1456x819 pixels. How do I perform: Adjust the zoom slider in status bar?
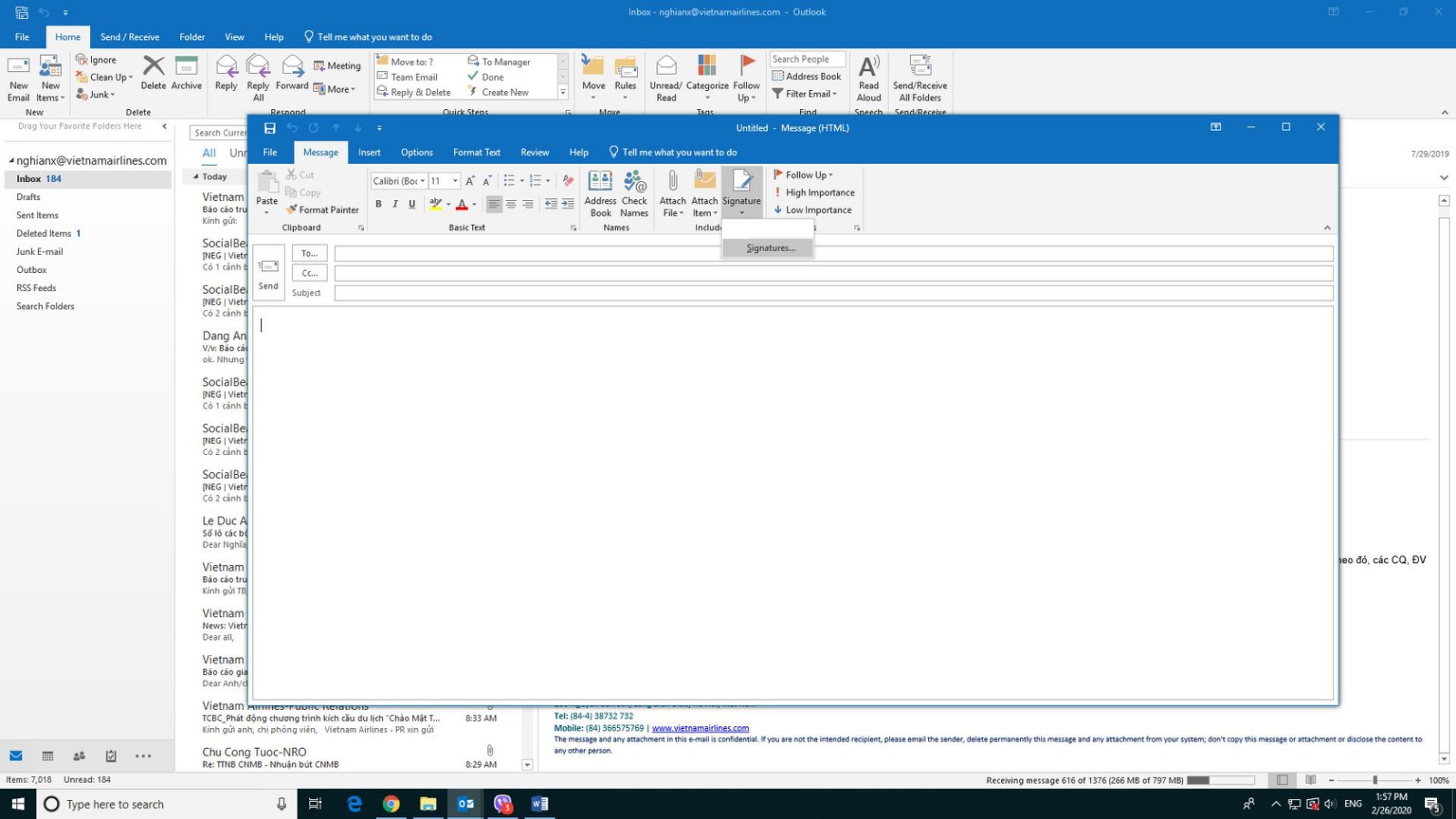(x=1375, y=780)
